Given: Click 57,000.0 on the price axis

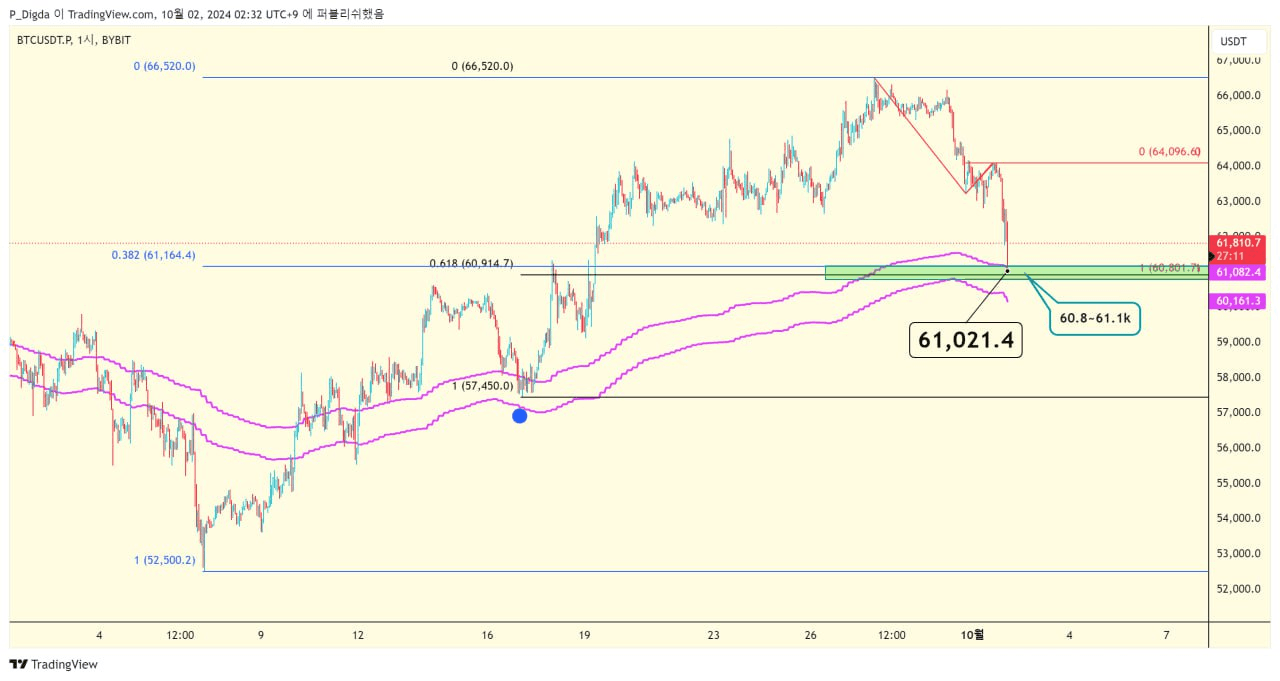Looking at the screenshot, I should point(1238,412).
